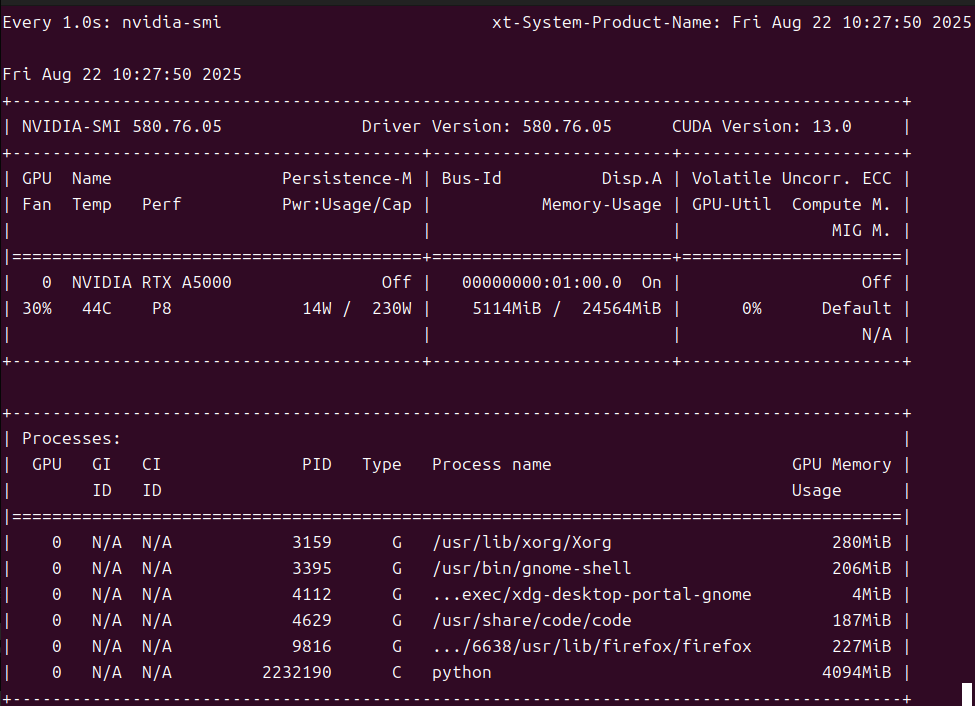
Task: Click the 'MIG M.' column header
Action: coord(861,231)
